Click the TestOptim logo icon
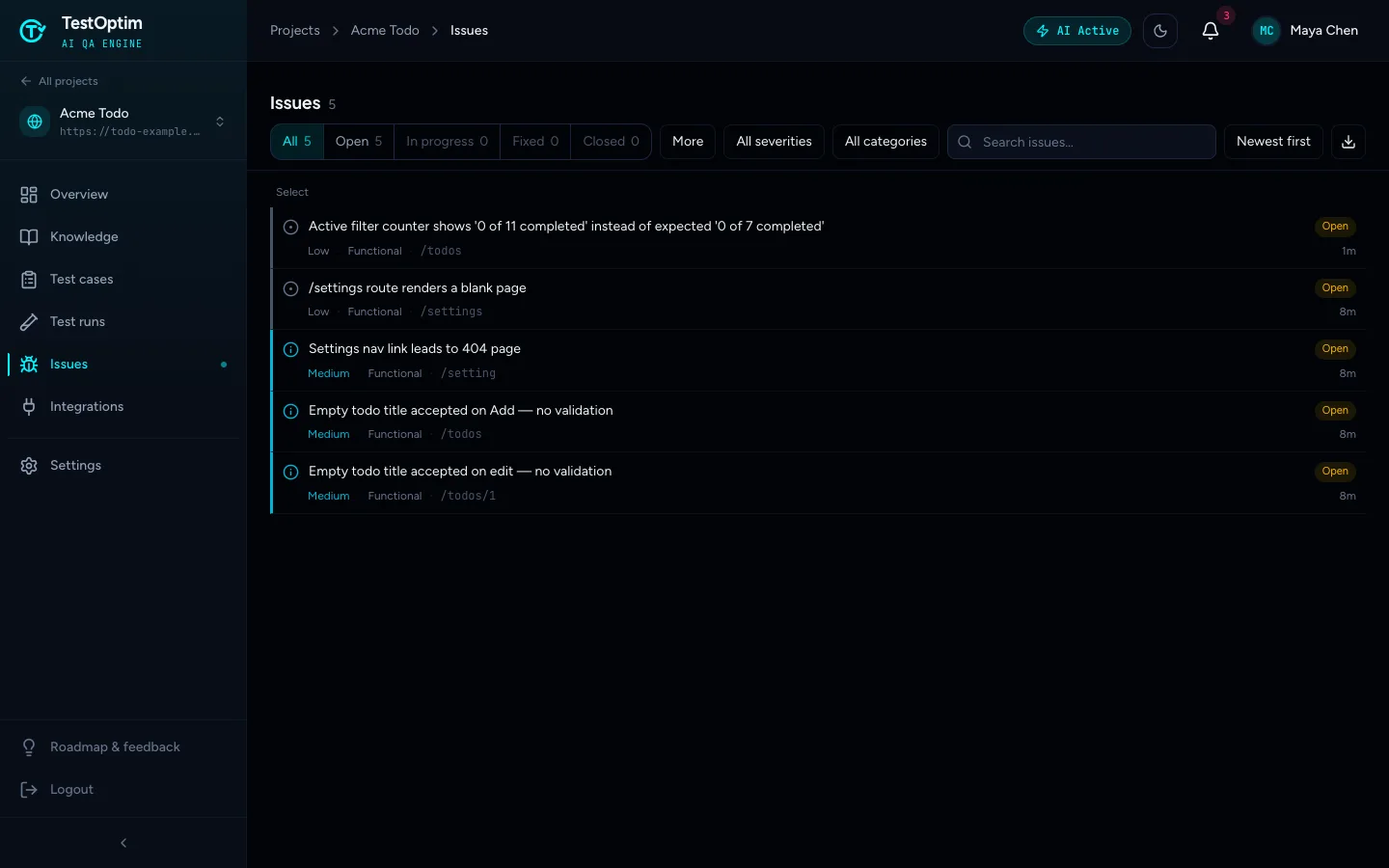The image size is (1389, 868). pyautogui.click(x=33, y=31)
